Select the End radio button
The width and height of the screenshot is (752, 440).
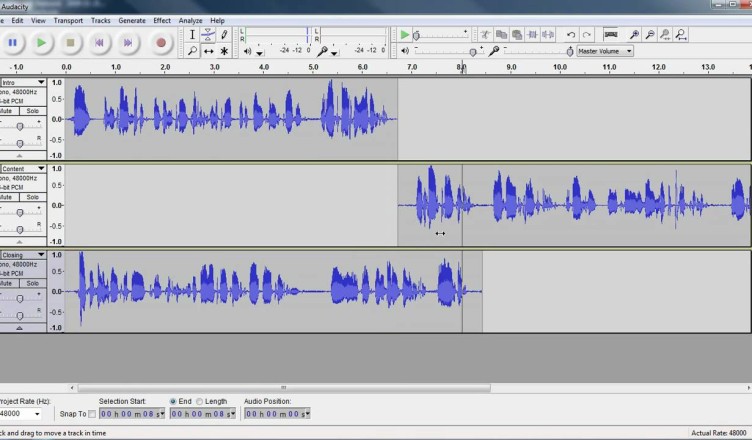(x=173, y=401)
